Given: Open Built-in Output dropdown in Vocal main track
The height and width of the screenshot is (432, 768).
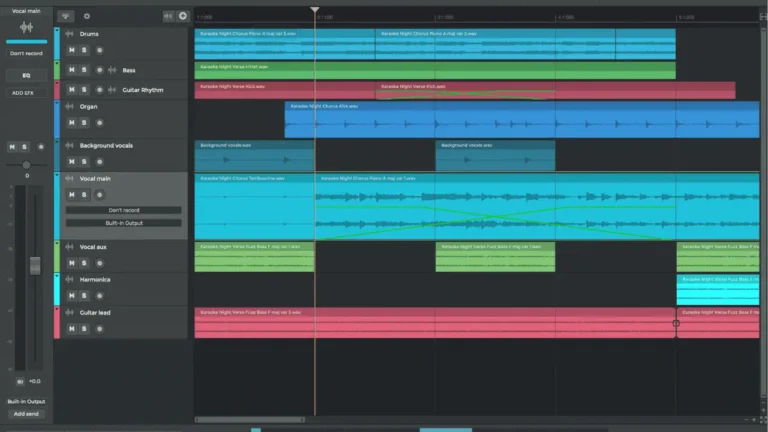Looking at the screenshot, I should click(124, 223).
